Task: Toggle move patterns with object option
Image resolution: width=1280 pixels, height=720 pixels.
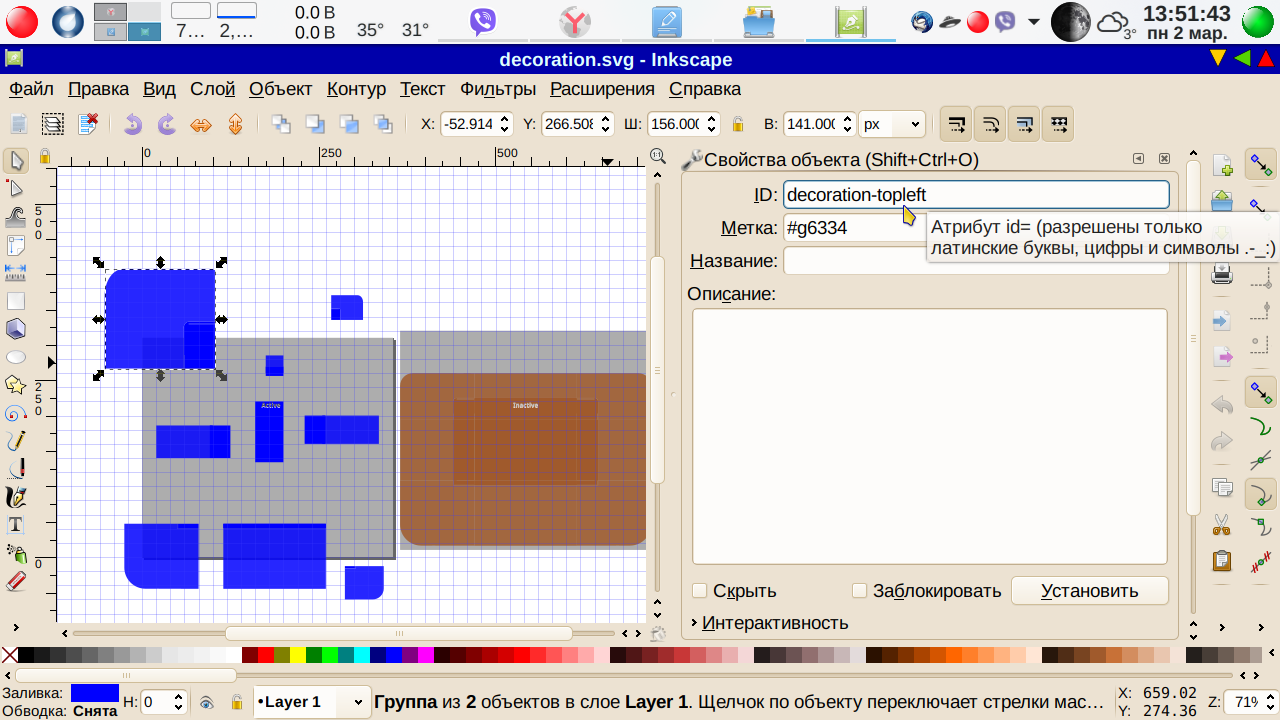Action: [x=1059, y=124]
